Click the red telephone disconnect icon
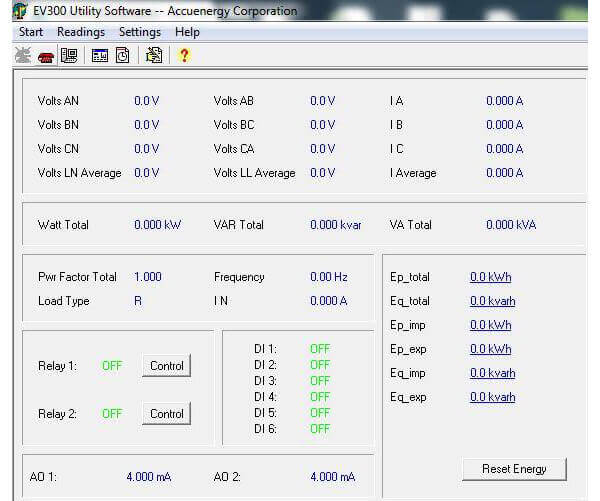The height and width of the screenshot is (501, 600). point(46,56)
